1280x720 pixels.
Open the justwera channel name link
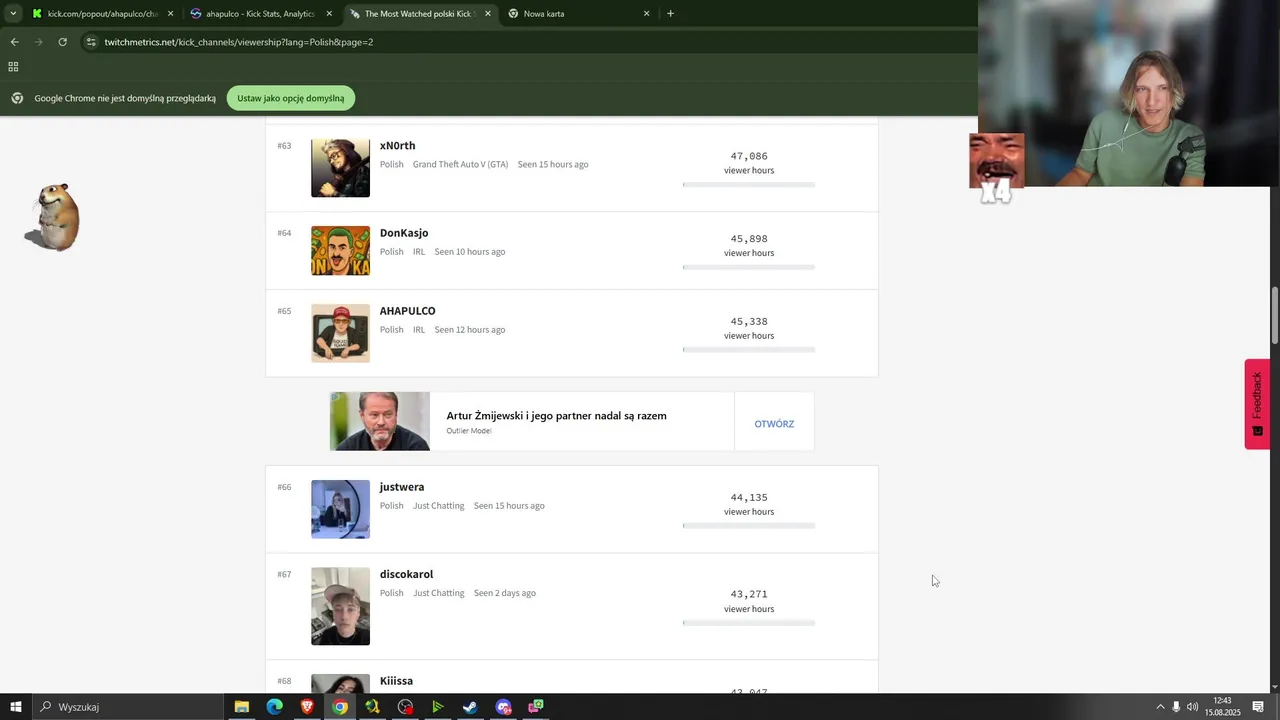point(402,487)
